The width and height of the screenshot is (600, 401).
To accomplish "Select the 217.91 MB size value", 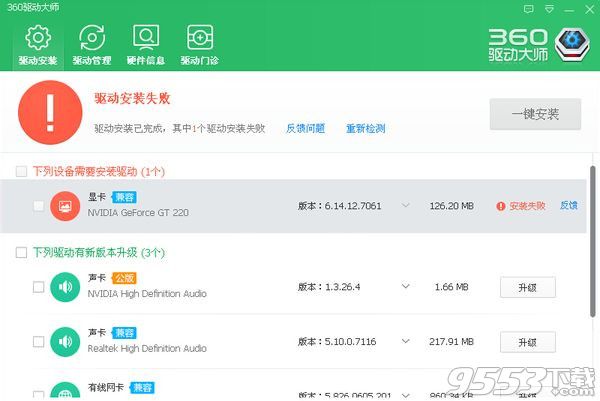I will point(452,341).
